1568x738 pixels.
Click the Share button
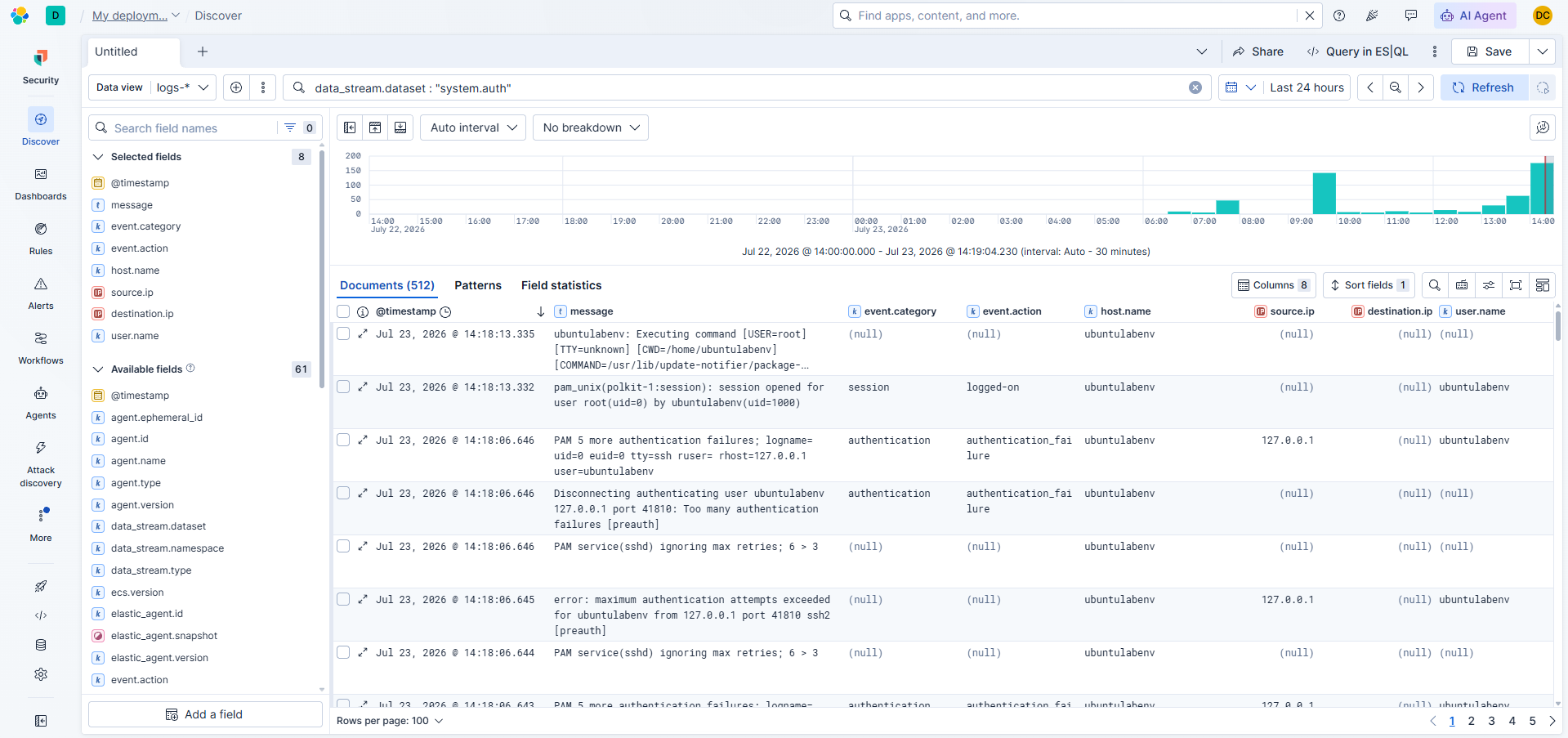pos(1258,51)
